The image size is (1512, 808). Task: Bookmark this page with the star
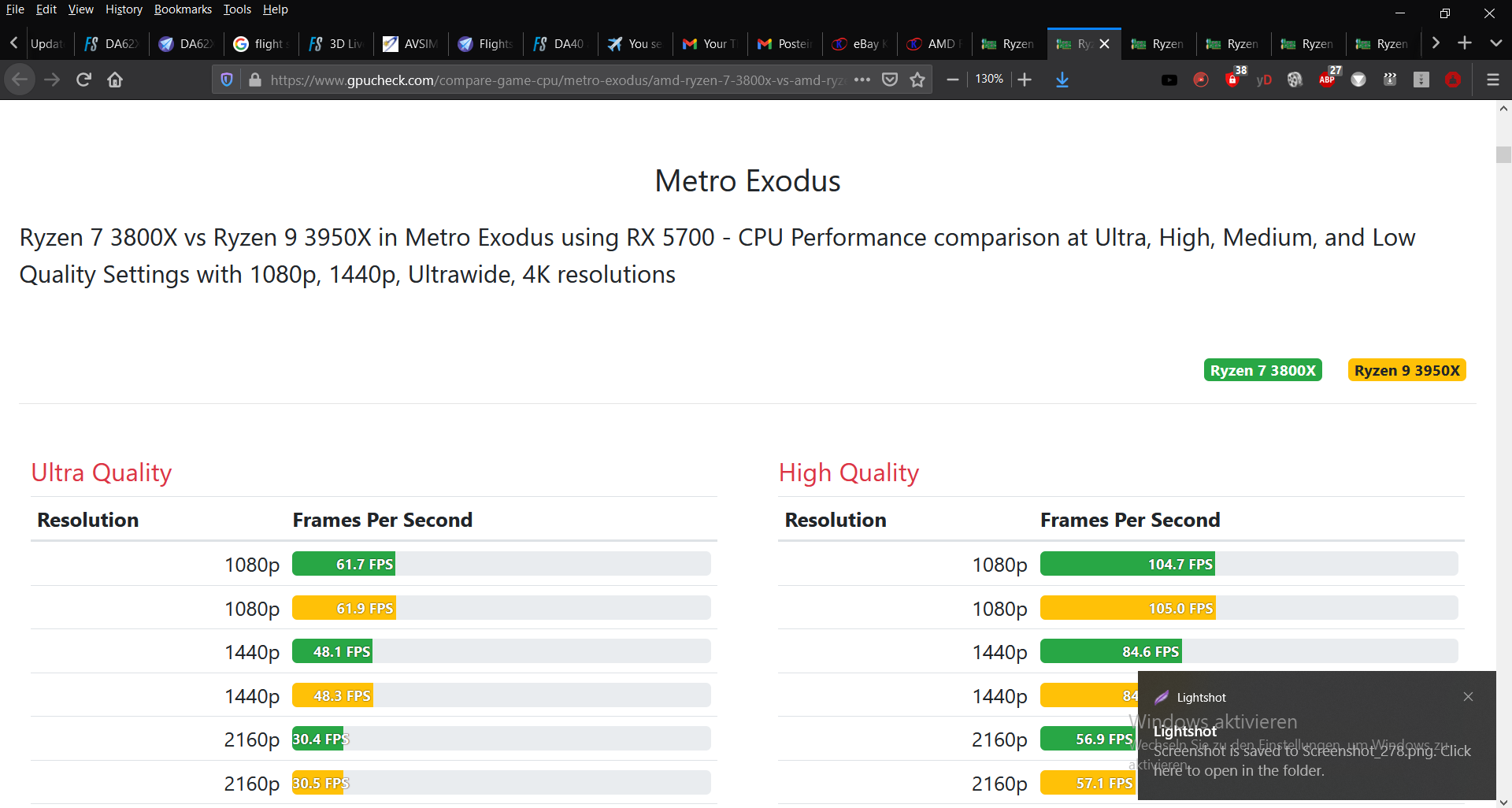(917, 80)
